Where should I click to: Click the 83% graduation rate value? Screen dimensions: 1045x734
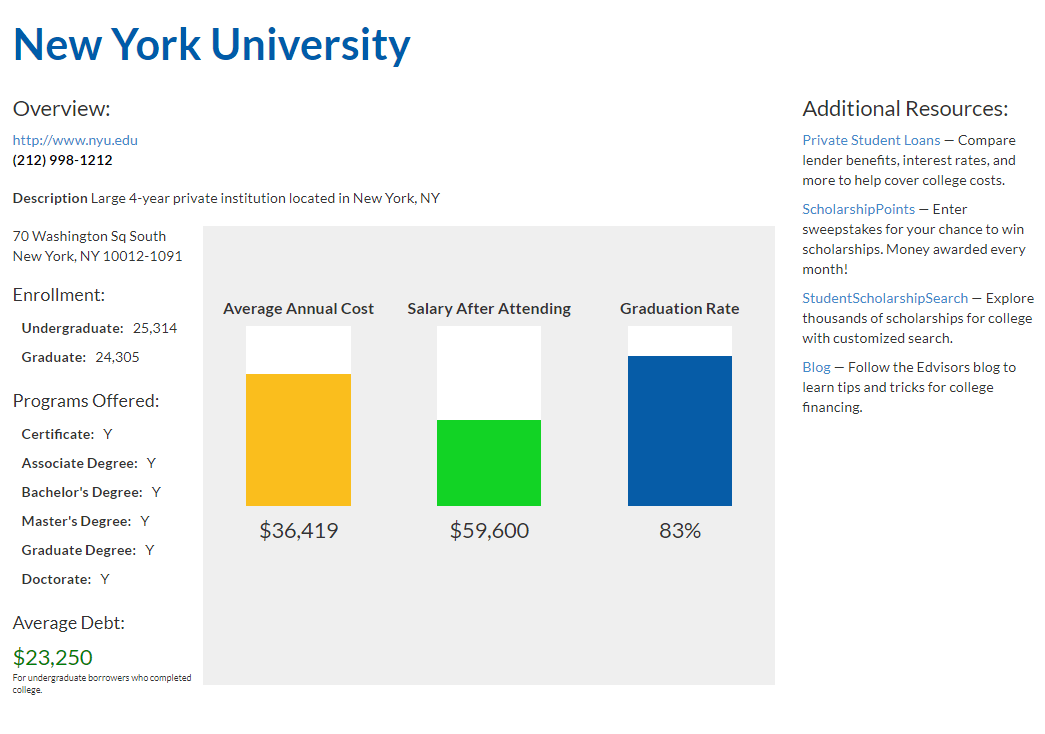tap(680, 531)
